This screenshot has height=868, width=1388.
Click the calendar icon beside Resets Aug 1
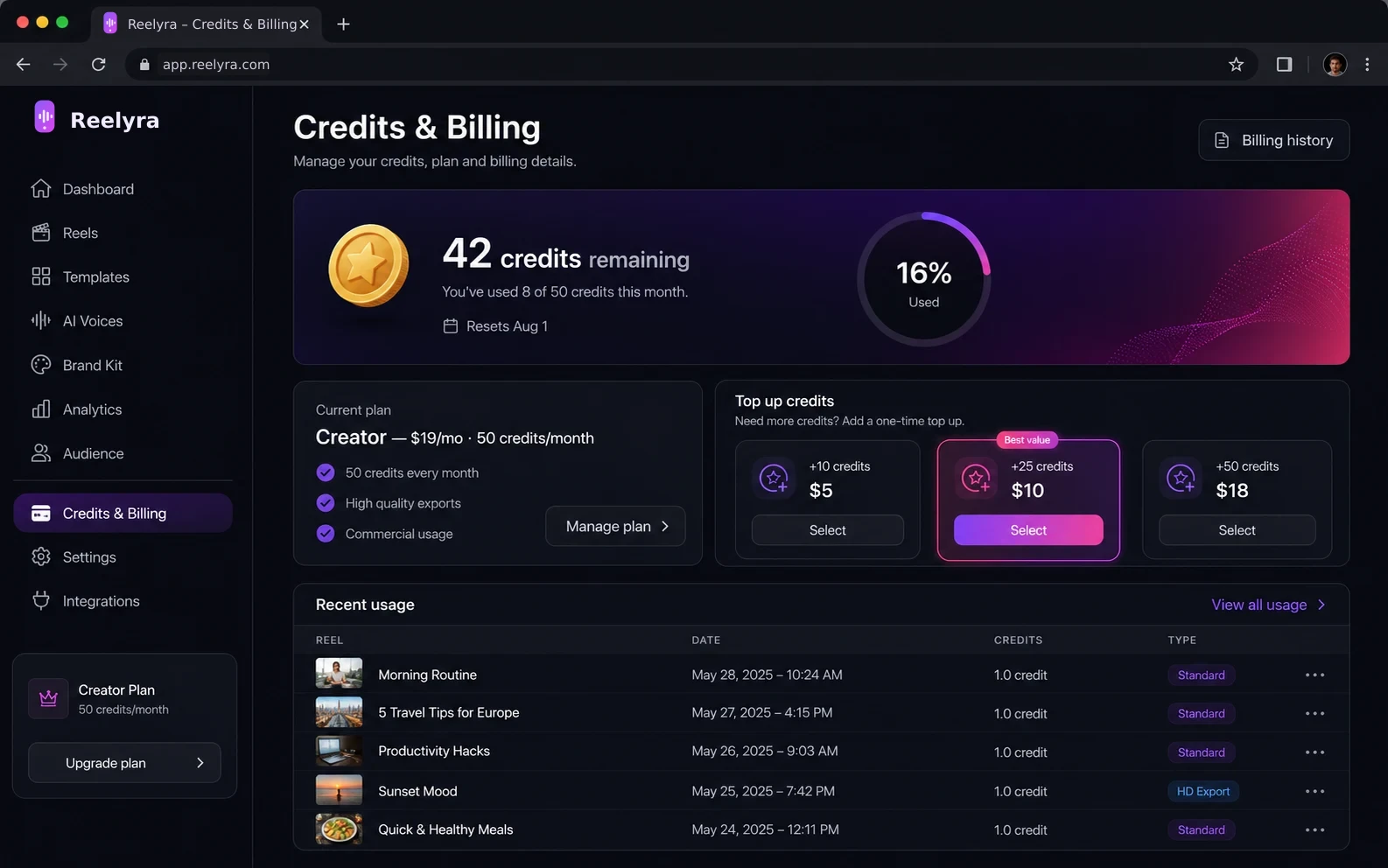451,326
